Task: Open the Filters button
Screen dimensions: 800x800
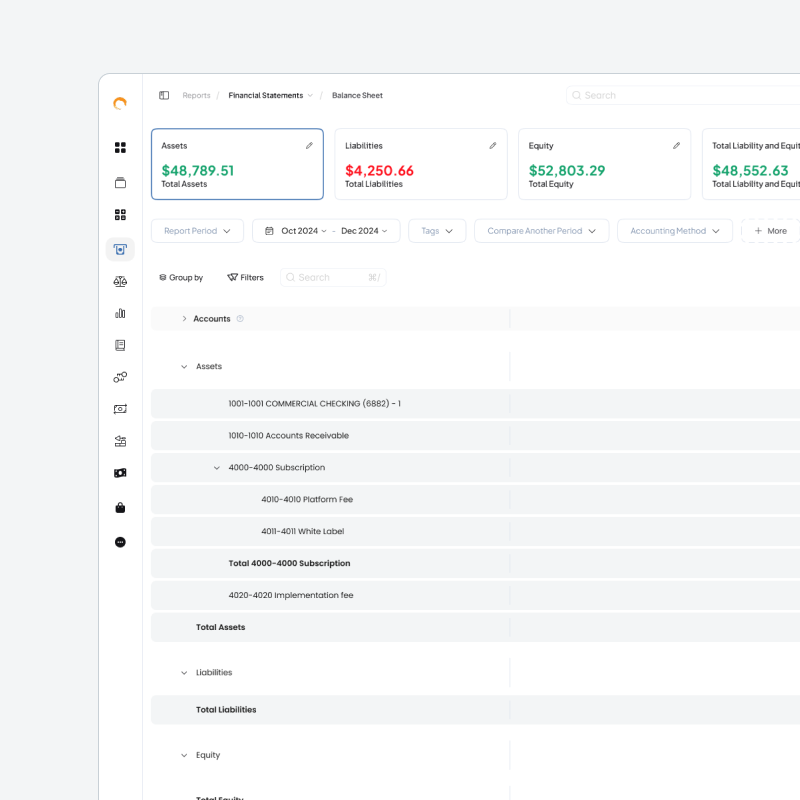Action: click(x=245, y=278)
